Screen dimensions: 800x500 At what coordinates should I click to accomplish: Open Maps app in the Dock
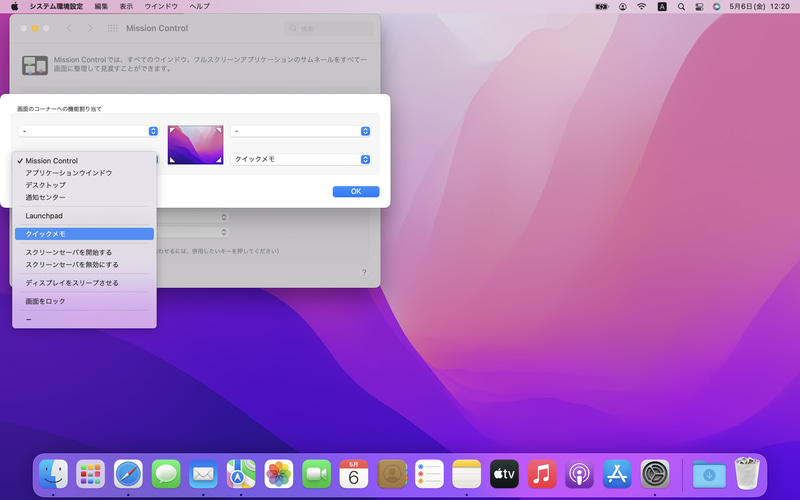(x=241, y=474)
